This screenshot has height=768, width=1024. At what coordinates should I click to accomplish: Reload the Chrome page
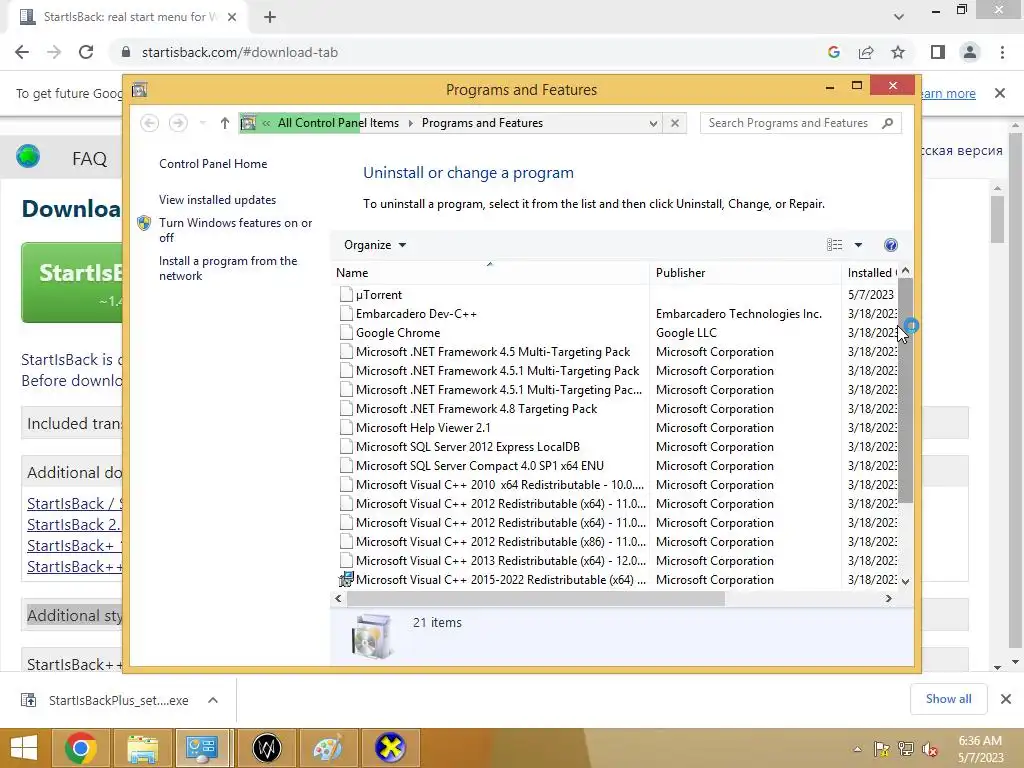coord(86,52)
